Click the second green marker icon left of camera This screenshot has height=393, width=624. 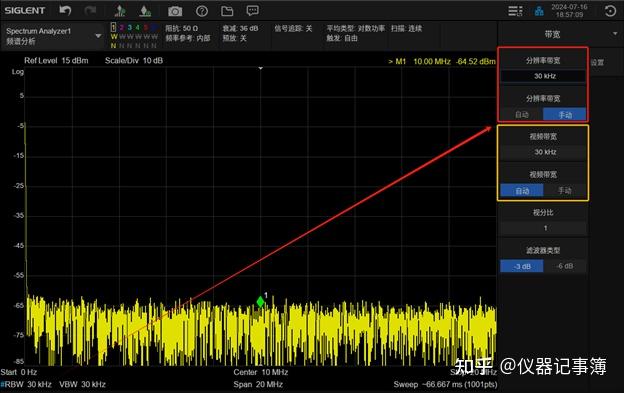tap(145, 11)
